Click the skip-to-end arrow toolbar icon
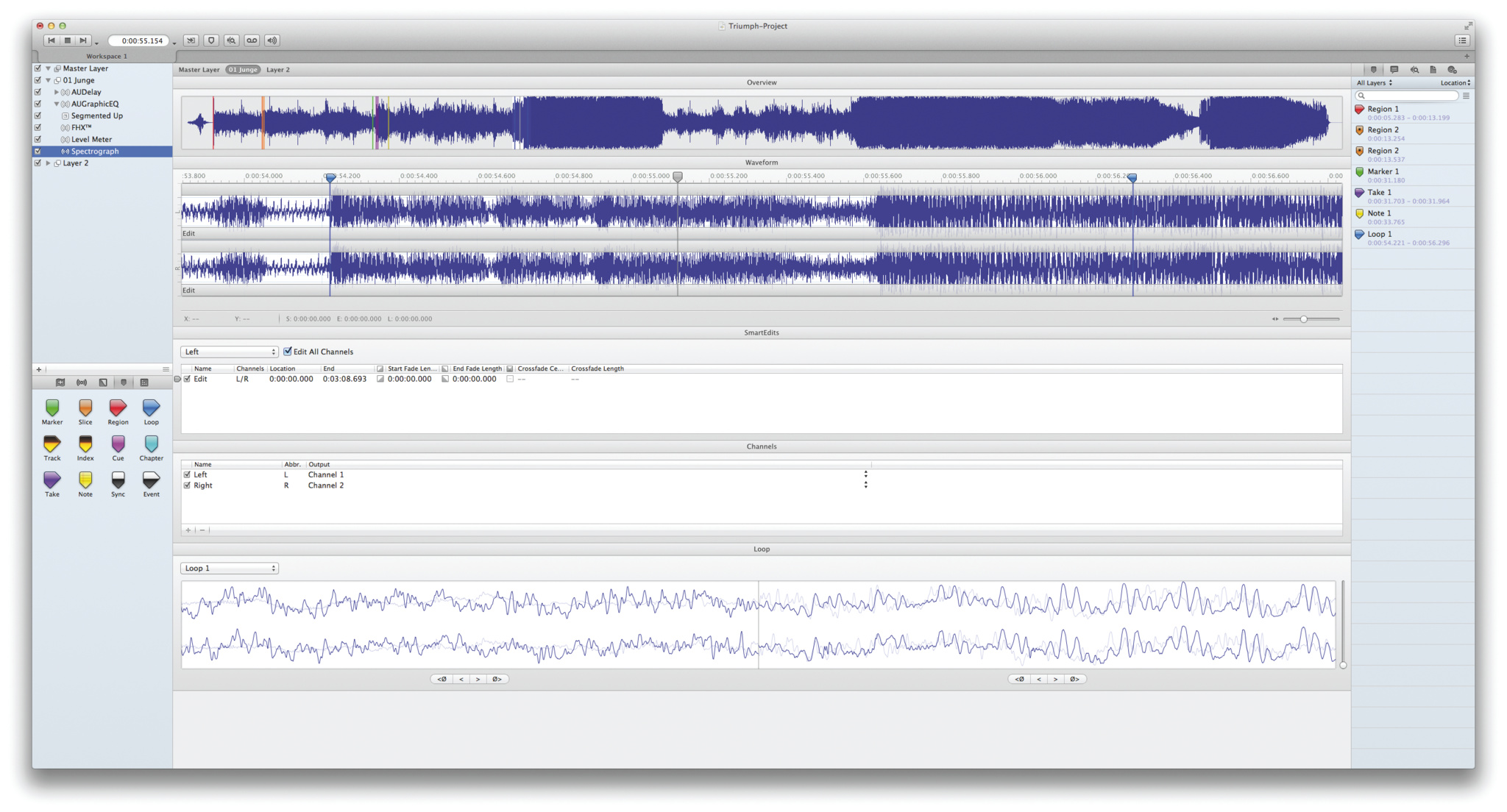 click(191, 40)
